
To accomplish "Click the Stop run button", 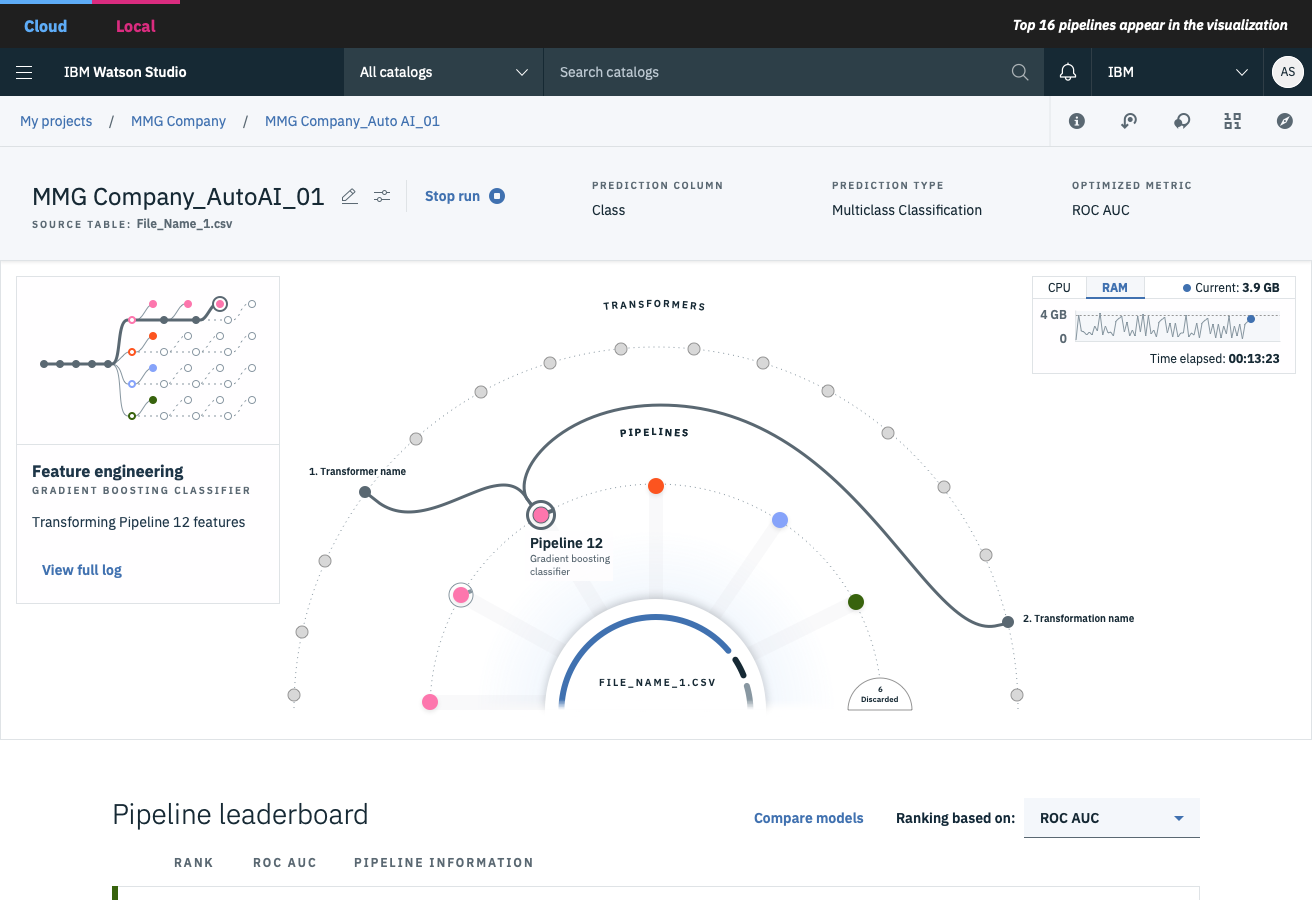I will 464,196.
